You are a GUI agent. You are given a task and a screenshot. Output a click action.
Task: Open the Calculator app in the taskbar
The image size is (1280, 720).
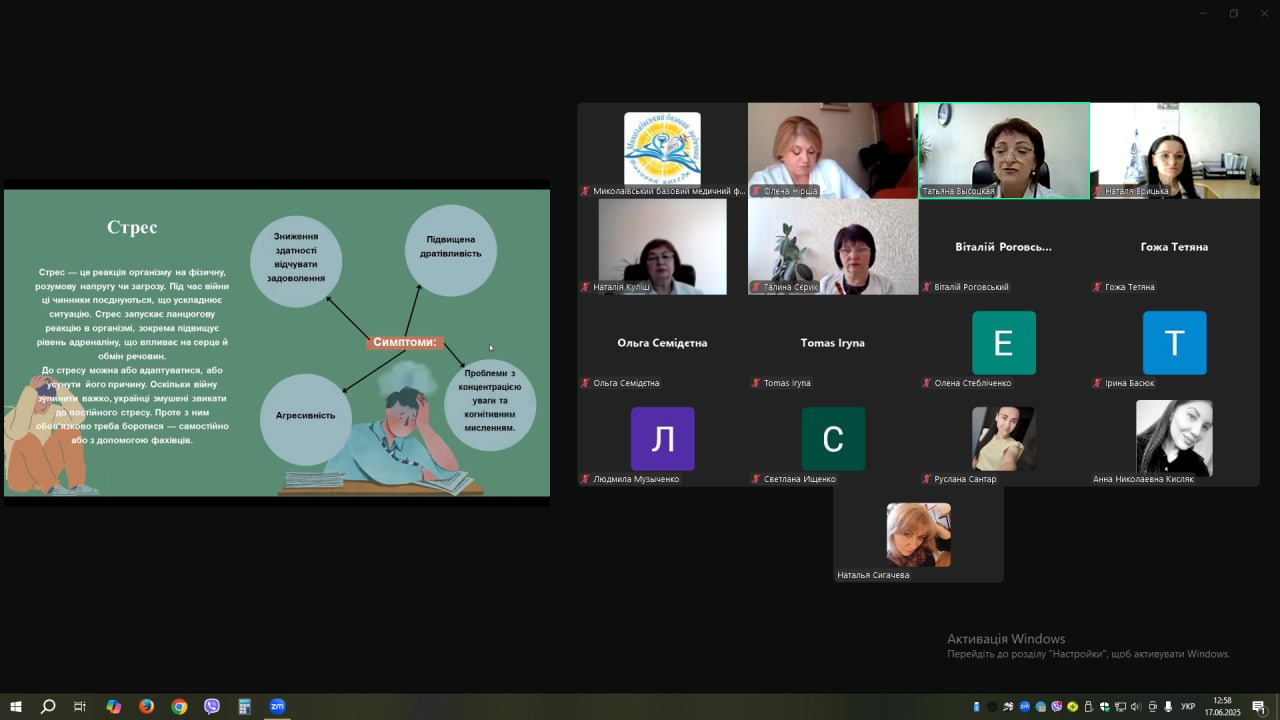[244, 706]
